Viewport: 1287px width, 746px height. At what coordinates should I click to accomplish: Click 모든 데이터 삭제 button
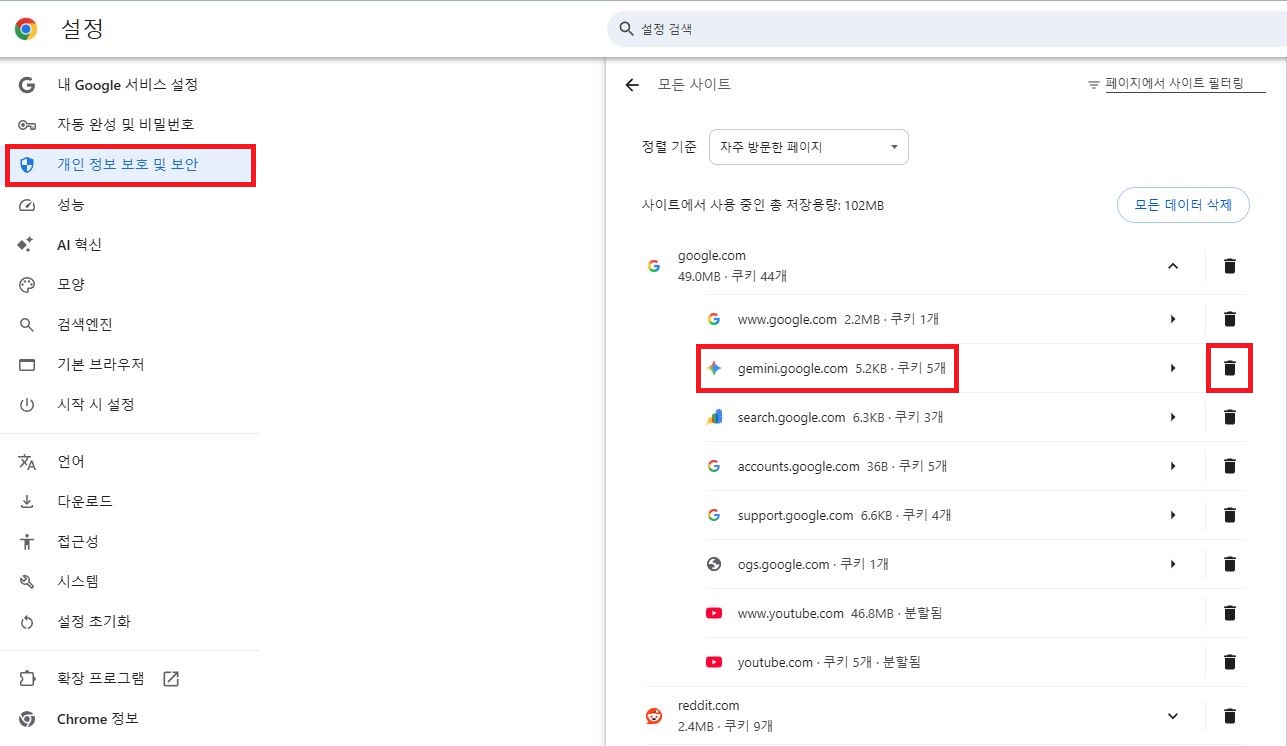click(1183, 205)
